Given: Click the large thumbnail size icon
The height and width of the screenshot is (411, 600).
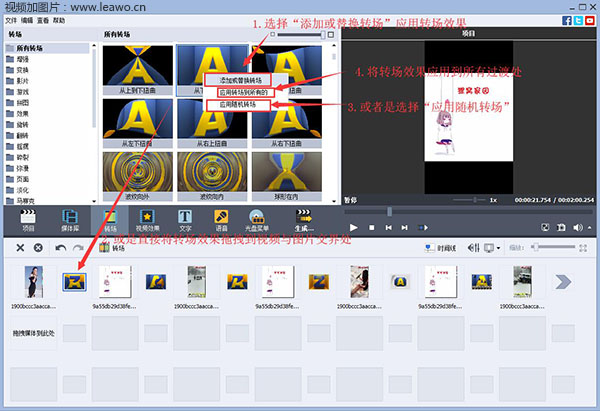Looking at the screenshot, I should pos(331,34).
